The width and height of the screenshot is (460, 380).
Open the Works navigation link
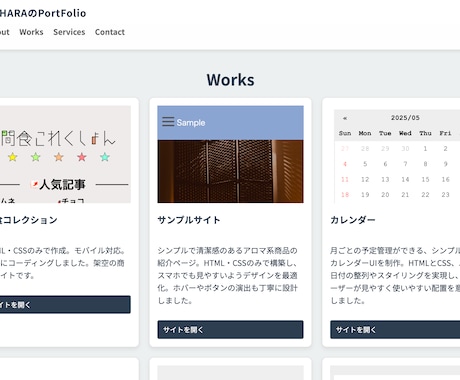pyautogui.click(x=31, y=32)
